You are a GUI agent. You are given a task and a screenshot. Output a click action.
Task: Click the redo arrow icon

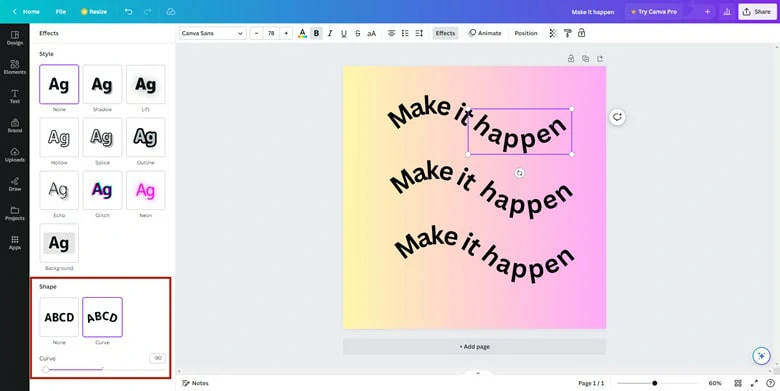pyautogui.click(x=147, y=11)
